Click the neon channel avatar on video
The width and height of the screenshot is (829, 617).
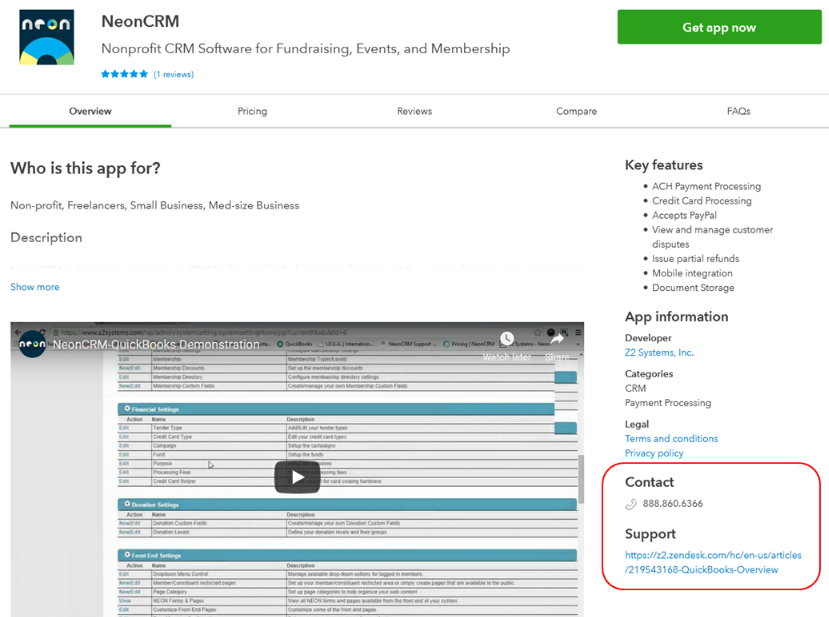click(32, 344)
